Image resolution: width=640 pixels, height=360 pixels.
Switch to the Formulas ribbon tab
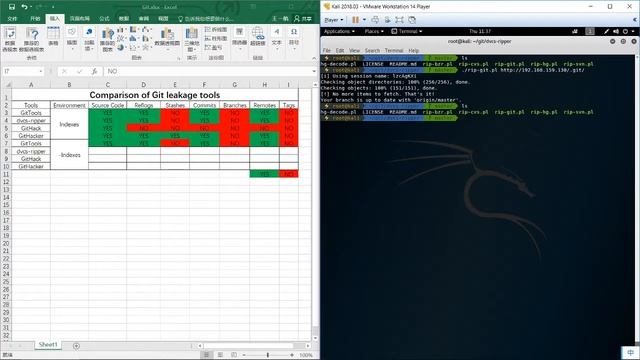point(104,19)
